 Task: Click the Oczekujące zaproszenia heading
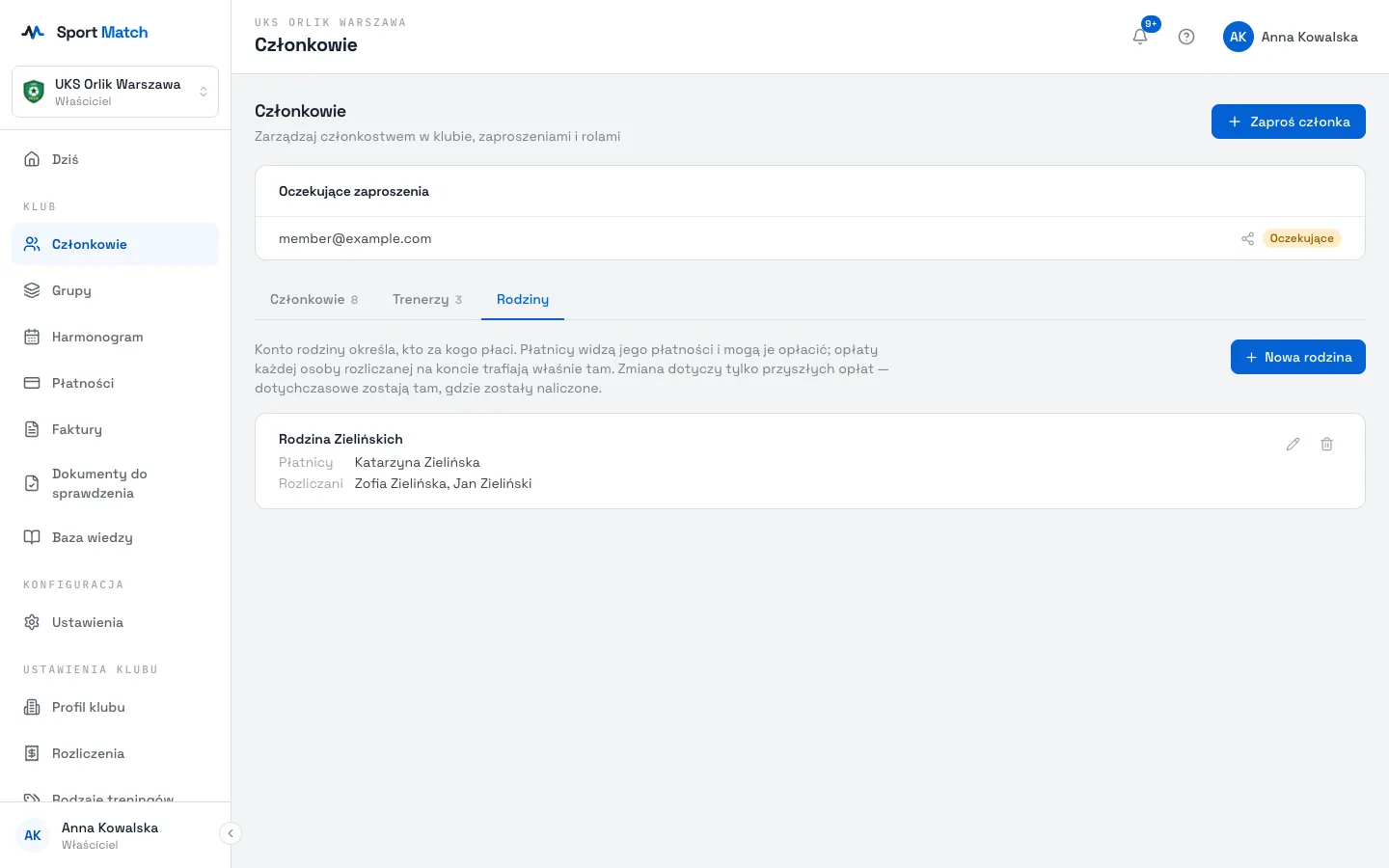click(354, 191)
